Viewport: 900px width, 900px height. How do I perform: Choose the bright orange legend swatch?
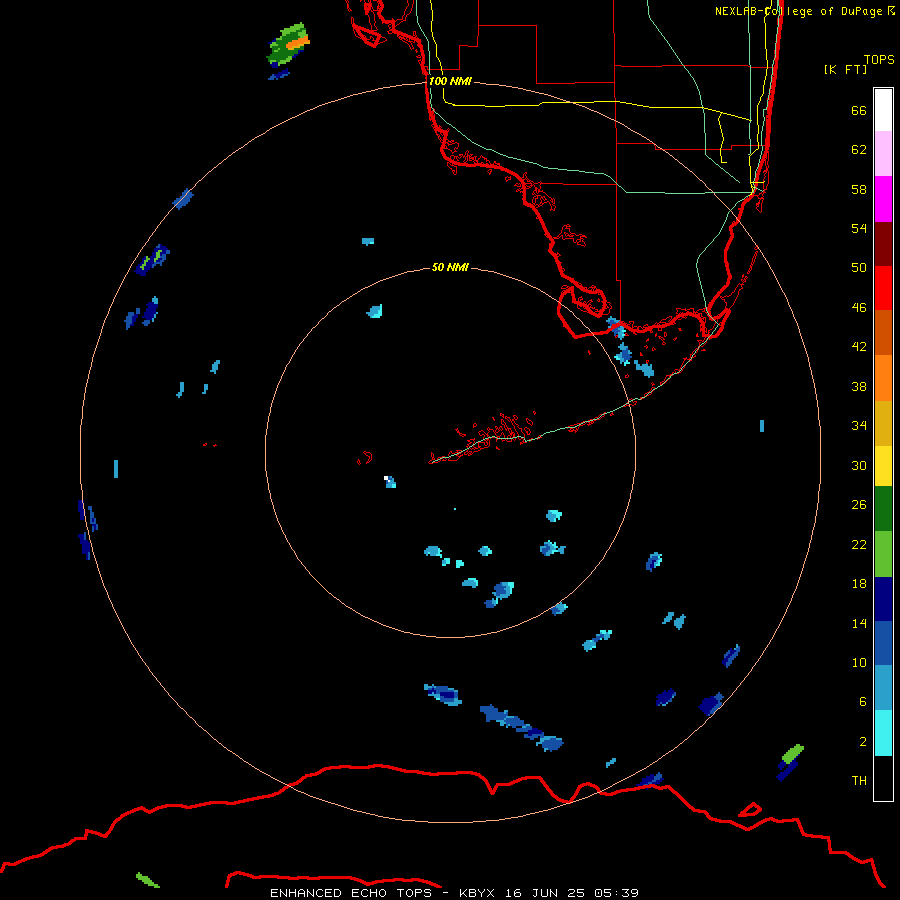point(883,378)
